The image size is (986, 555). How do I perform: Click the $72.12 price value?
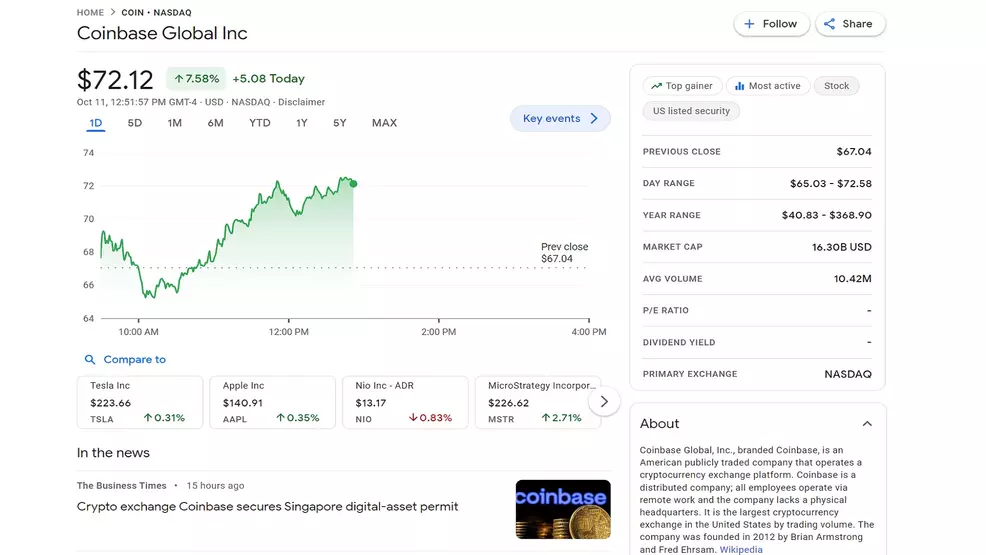click(115, 80)
